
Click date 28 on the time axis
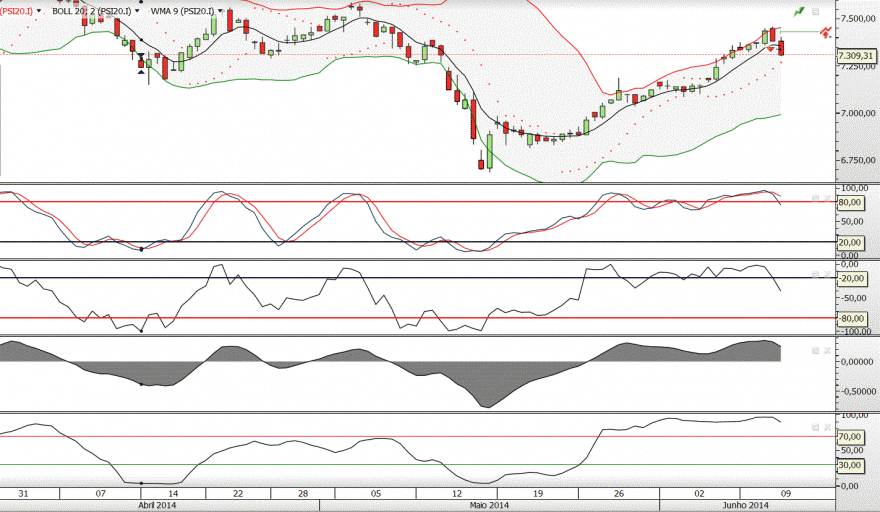(303, 493)
